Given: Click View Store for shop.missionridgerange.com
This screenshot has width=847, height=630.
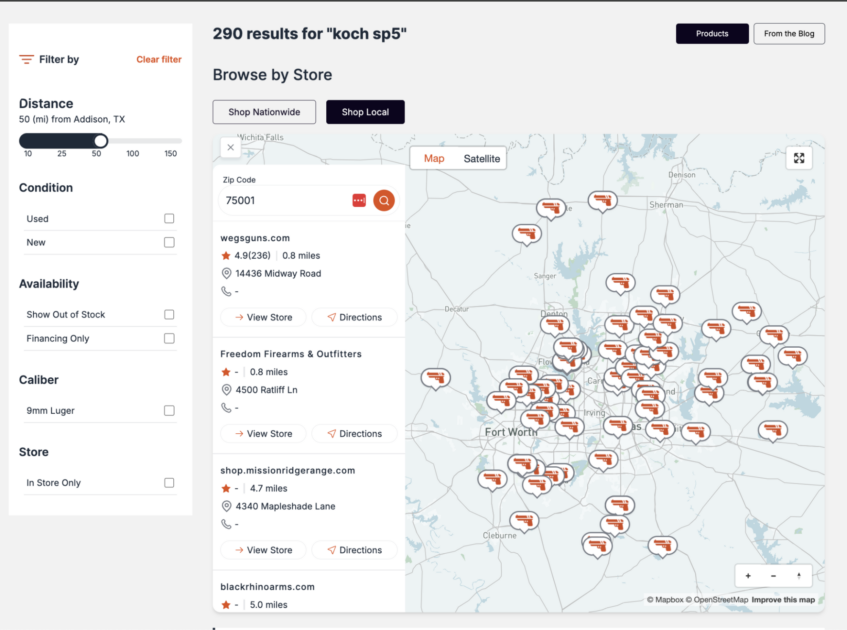Looking at the screenshot, I should tap(264, 549).
